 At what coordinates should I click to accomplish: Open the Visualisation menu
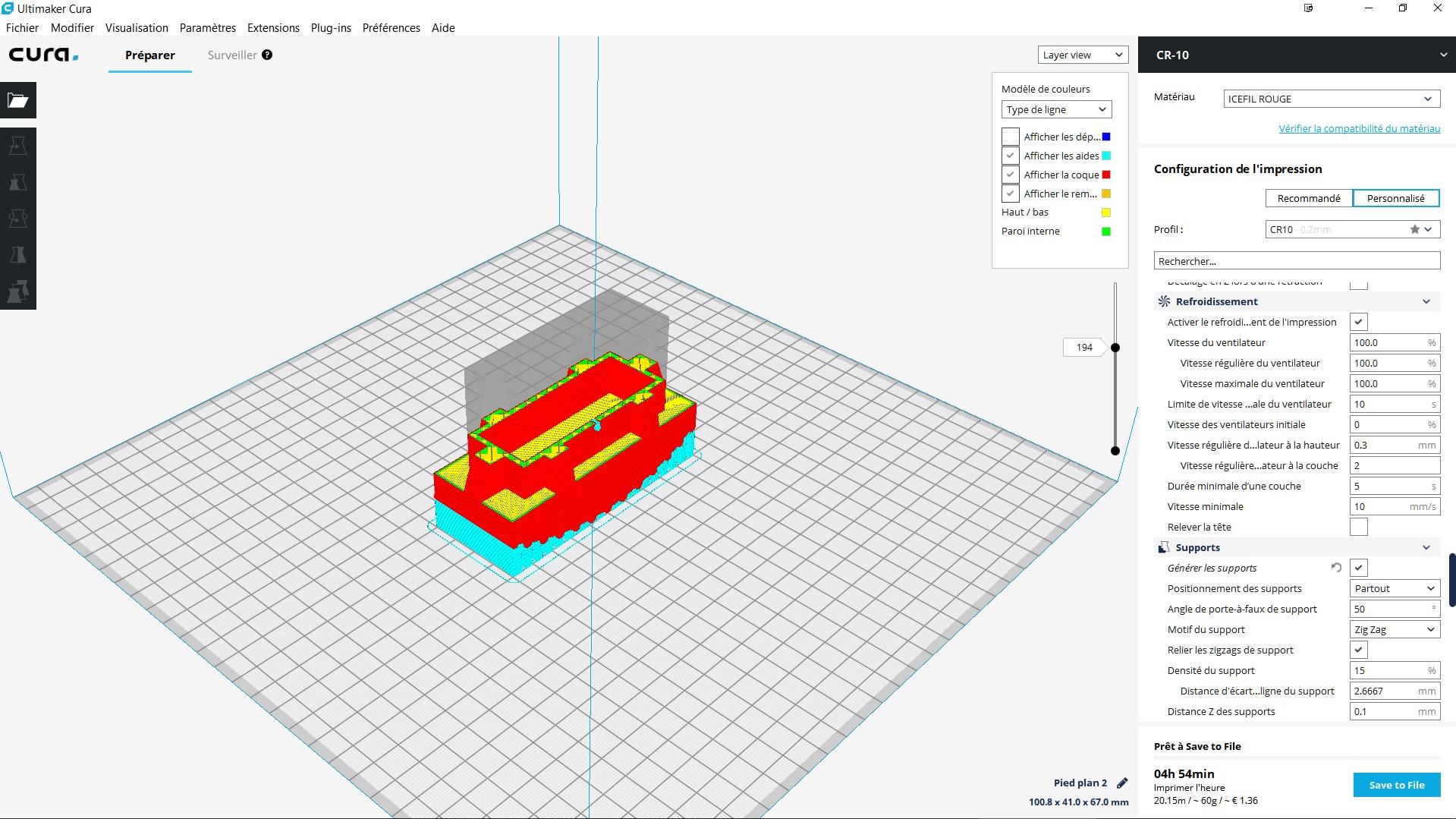click(x=137, y=28)
